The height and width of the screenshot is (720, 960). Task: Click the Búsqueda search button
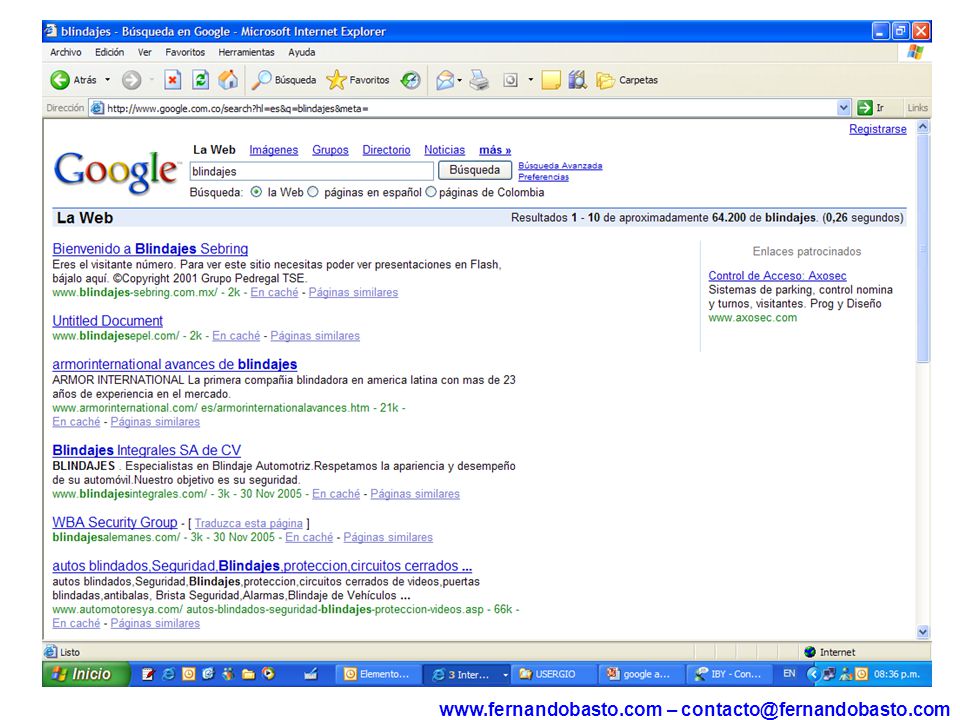(x=474, y=170)
